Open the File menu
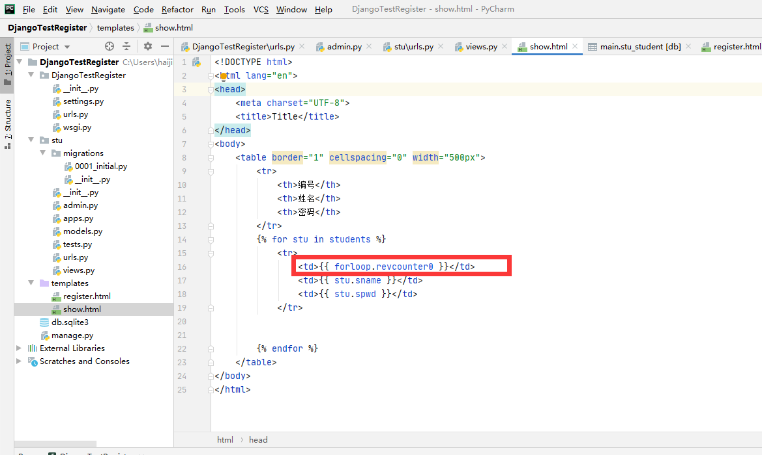 coord(29,9)
